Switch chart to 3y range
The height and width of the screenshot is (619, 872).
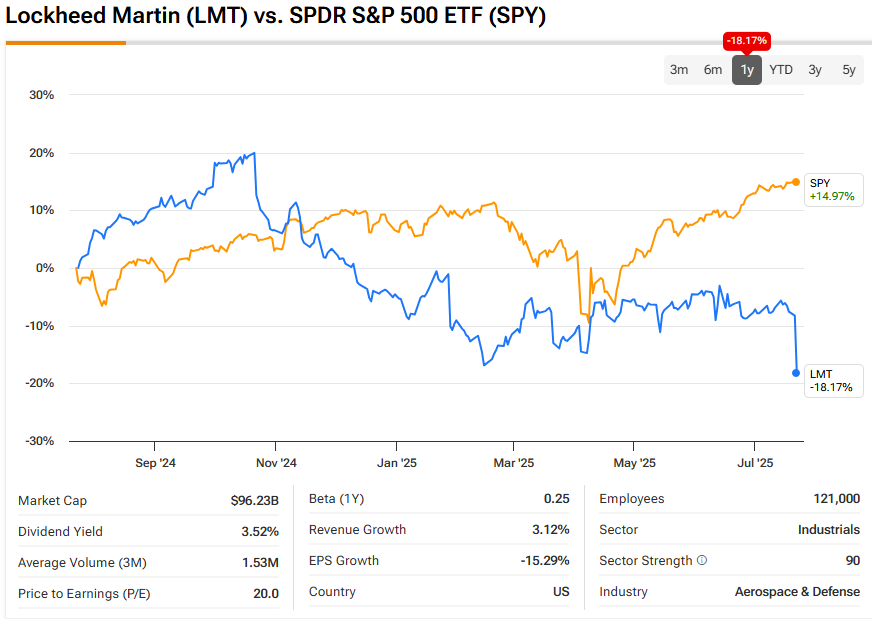point(815,70)
